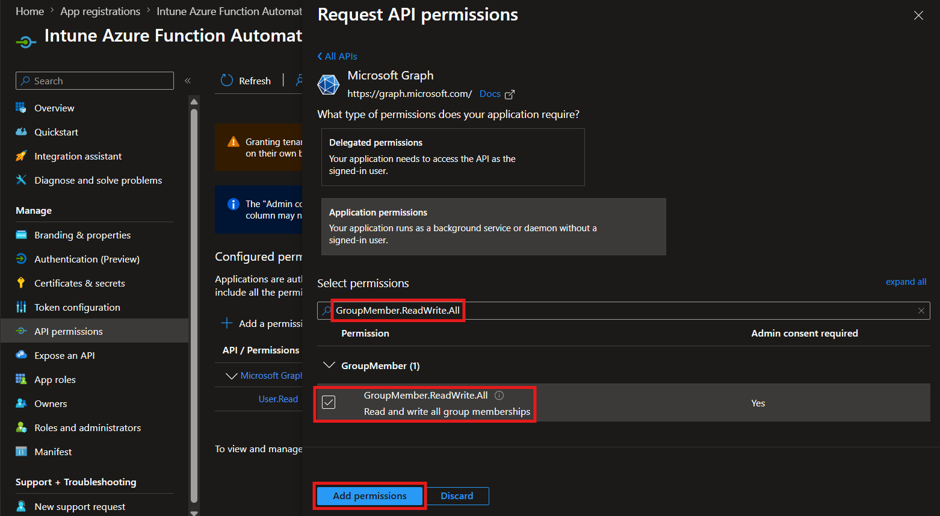Screen dimensions: 940x516
Task: Click the Yes admin consent value
Action: pos(758,403)
